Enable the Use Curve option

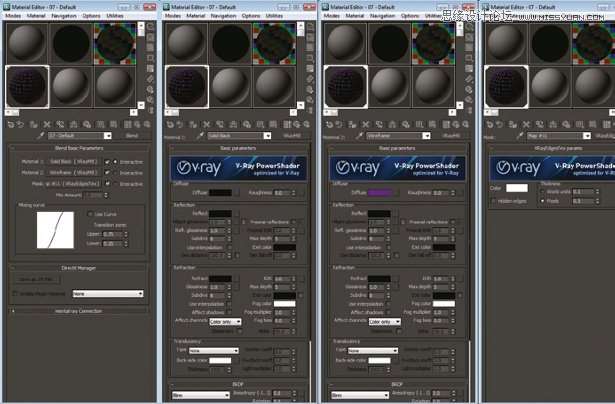[x=89, y=213]
